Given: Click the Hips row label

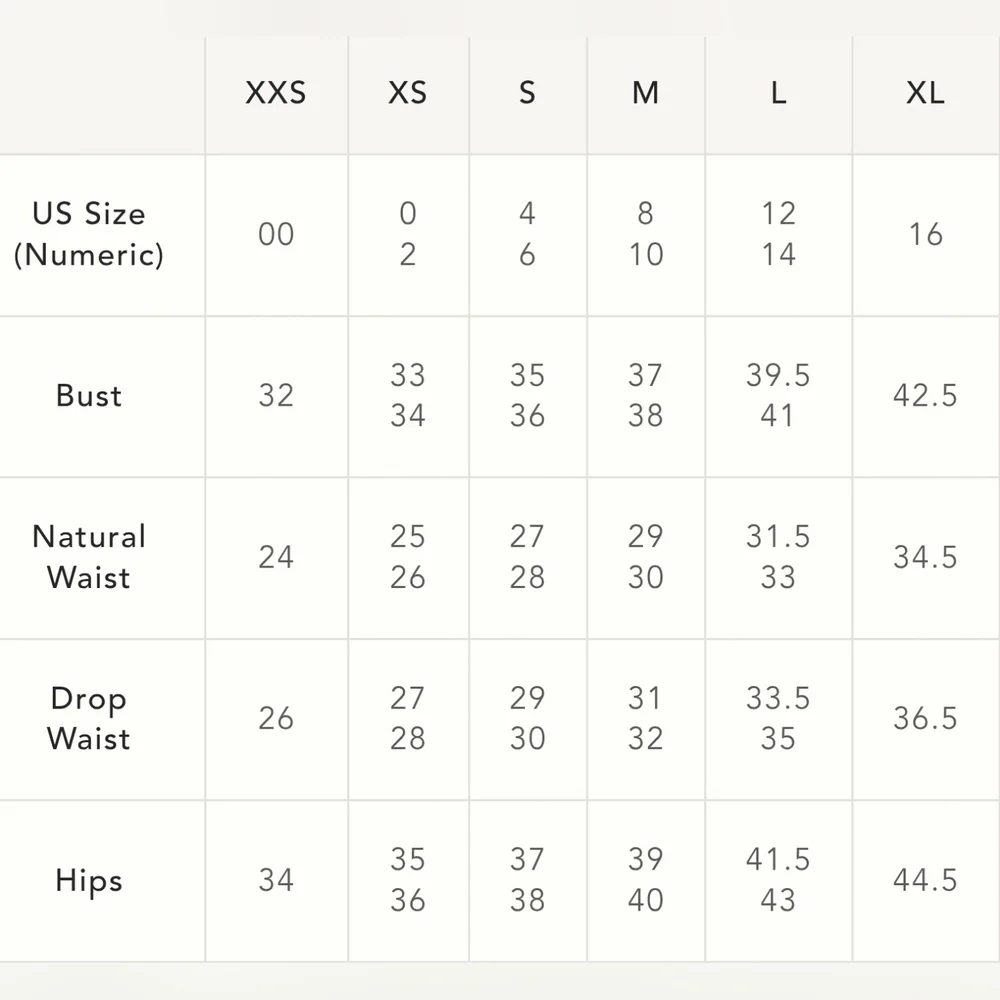Looking at the screenshot, I should tap(89, 880).
